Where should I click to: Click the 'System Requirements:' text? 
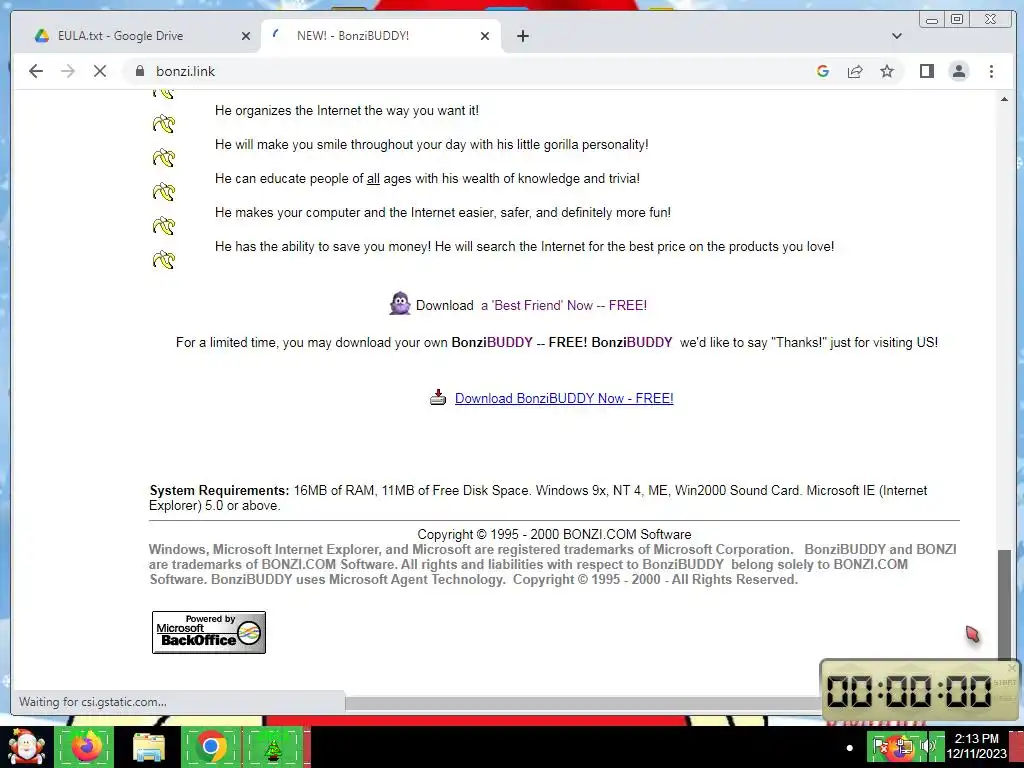[219, 490]
